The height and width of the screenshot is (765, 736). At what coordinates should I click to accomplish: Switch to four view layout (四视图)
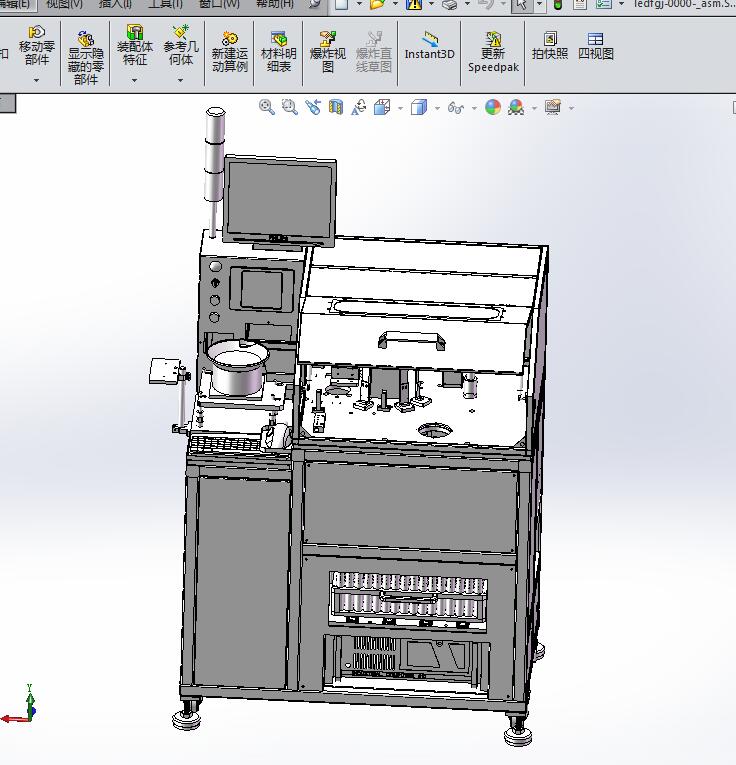pos(596,45)
